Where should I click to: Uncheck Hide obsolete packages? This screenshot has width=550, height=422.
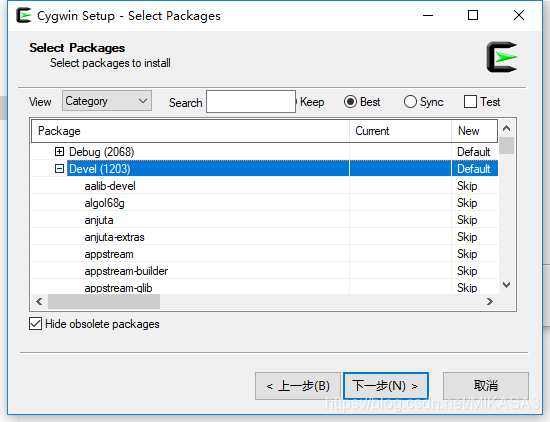click(35, 324)
